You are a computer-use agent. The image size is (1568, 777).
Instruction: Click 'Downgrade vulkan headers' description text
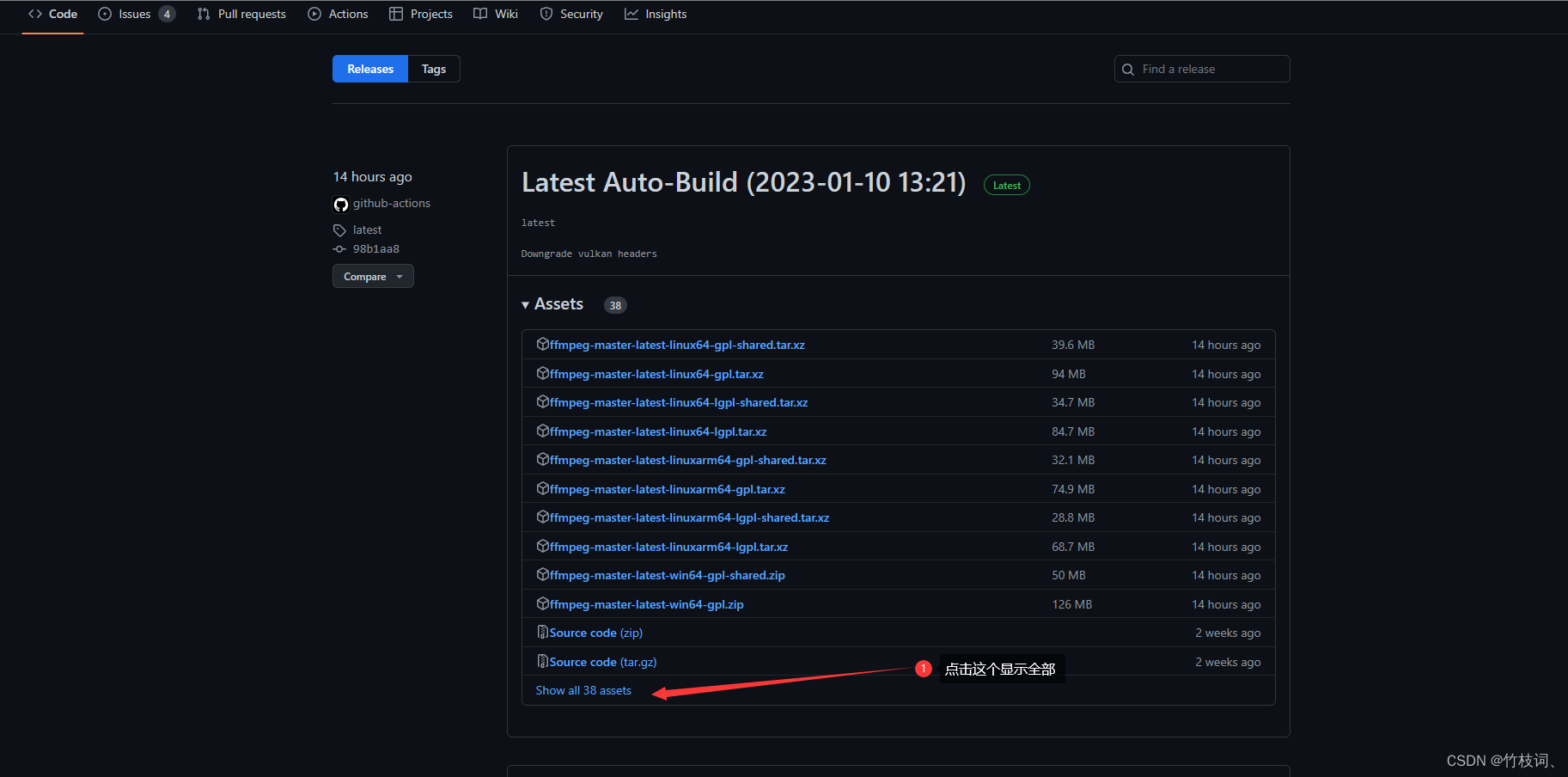589,254
